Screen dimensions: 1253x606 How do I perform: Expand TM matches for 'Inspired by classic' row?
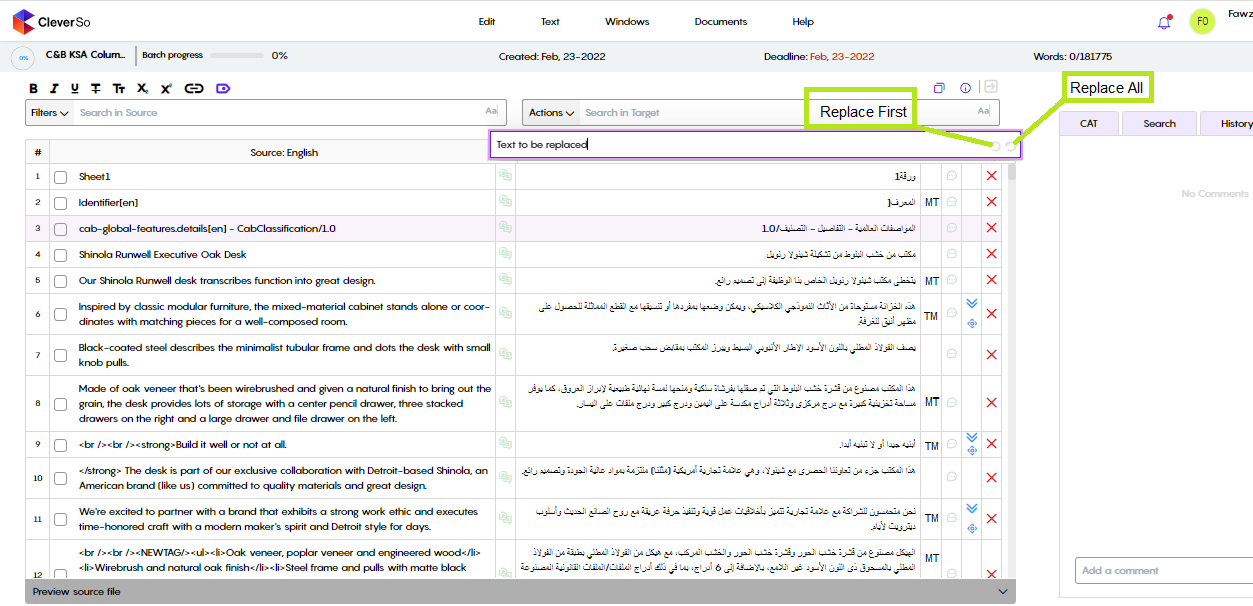[x=972, y=304]
